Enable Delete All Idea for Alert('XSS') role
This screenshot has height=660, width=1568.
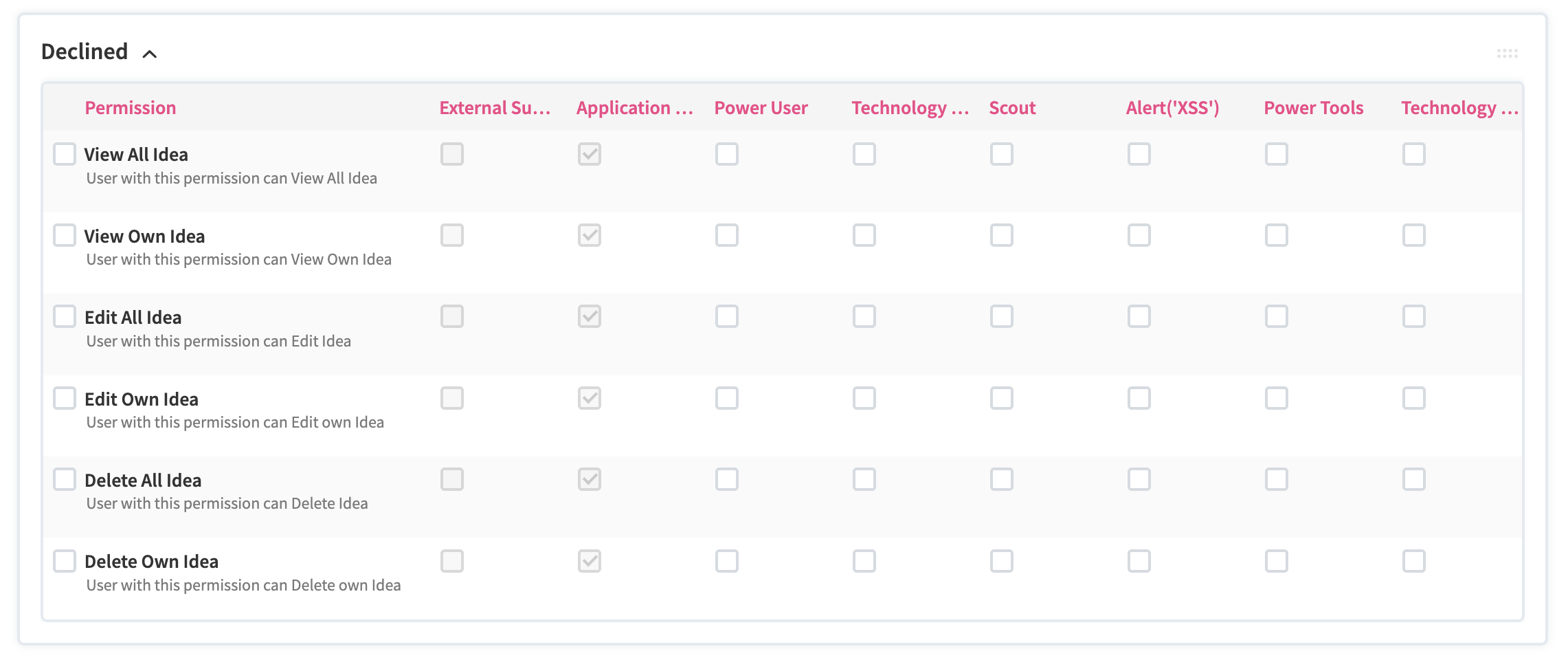[1139, 479]
